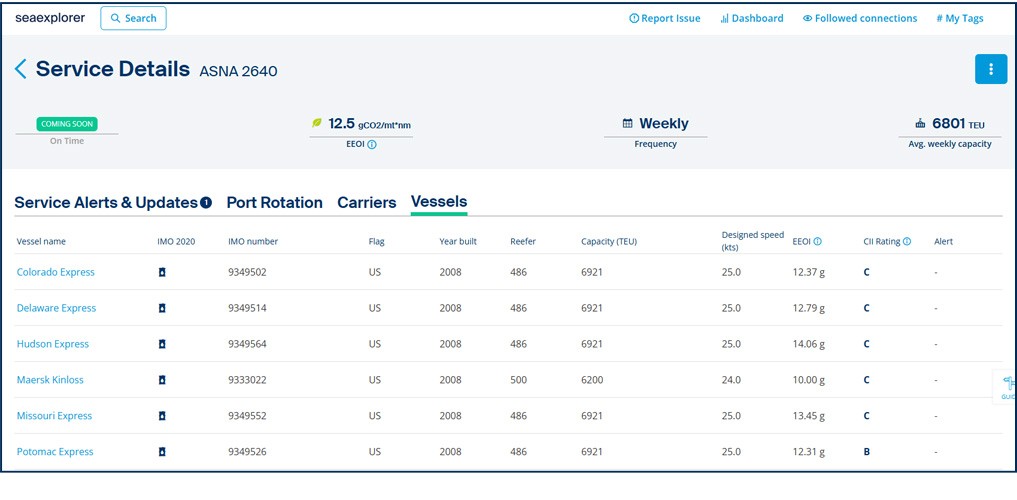Click the EEOI column header info icon
Image resolution: width=1017 pixels, height=500 pixels.
pyautogui.click(x=818, y=241)
